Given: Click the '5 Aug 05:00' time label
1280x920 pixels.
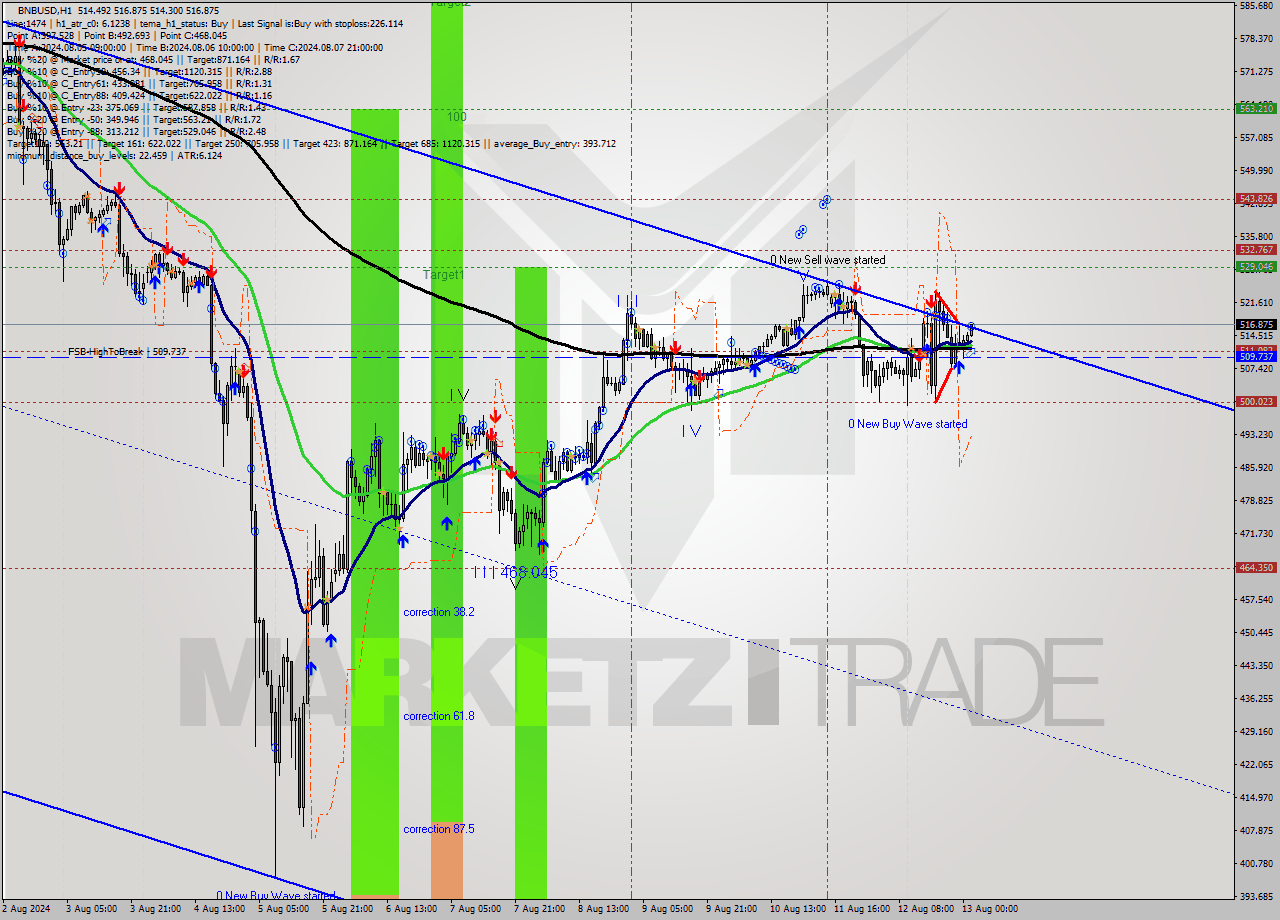Looking at the screenshot, I should pyautogui.click(x=283, y=909).
